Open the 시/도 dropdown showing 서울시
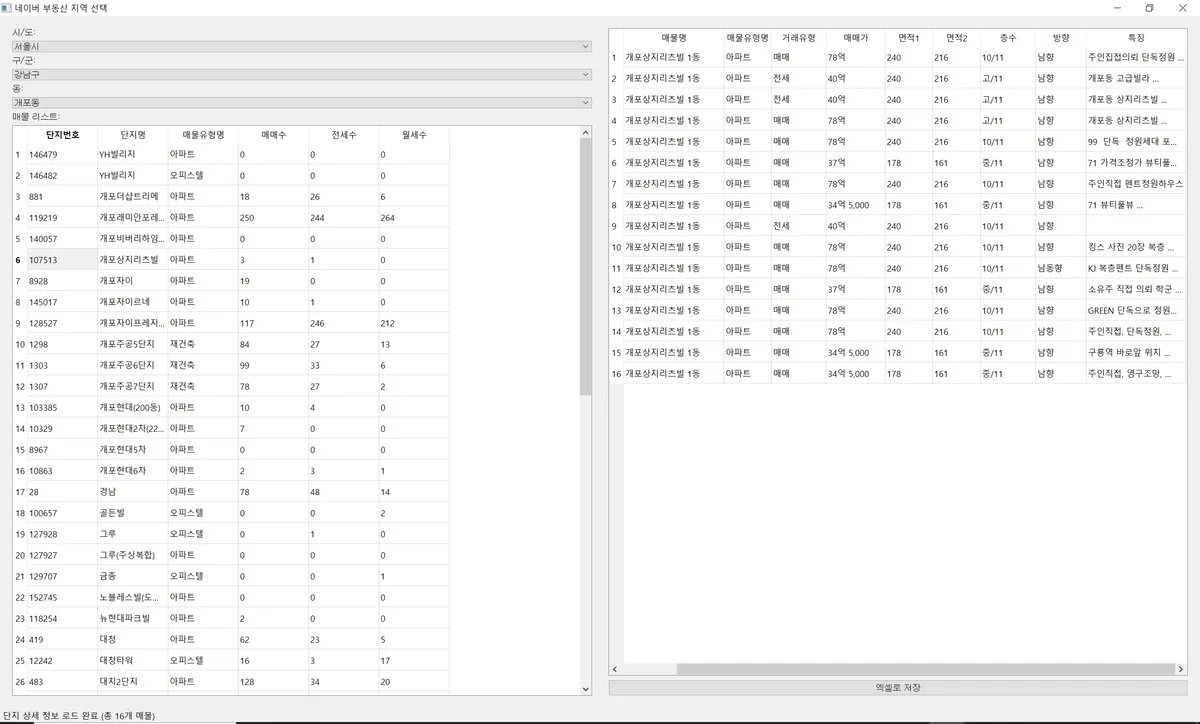This screenshot has height=724, width=1200. click(302, 46)
